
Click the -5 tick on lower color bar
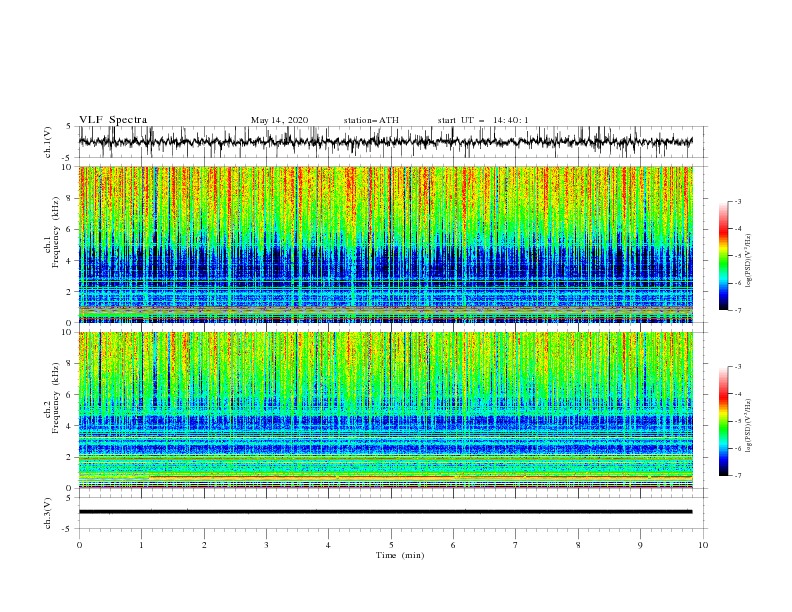pyautogui.click(x=737, y=421)
